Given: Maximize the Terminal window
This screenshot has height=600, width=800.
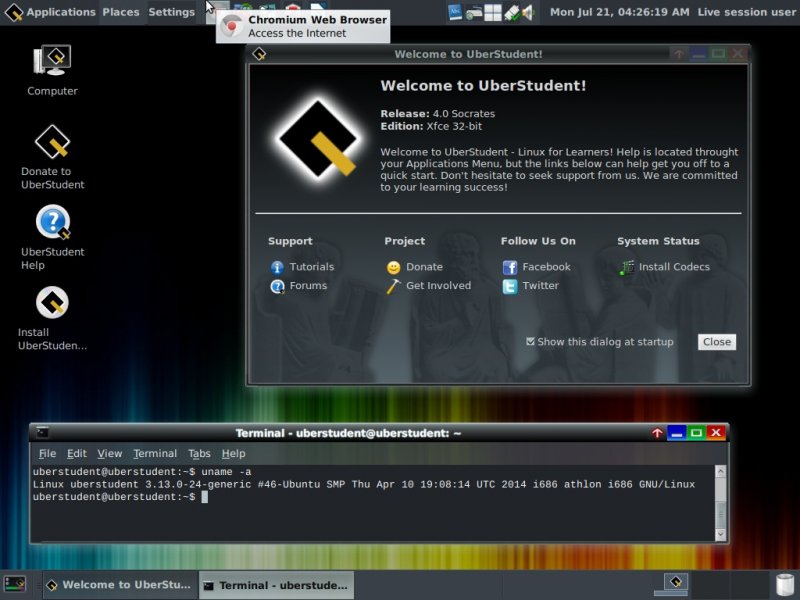Looking at the screenshot, I should pyautogui.click(x=696, y=433).
